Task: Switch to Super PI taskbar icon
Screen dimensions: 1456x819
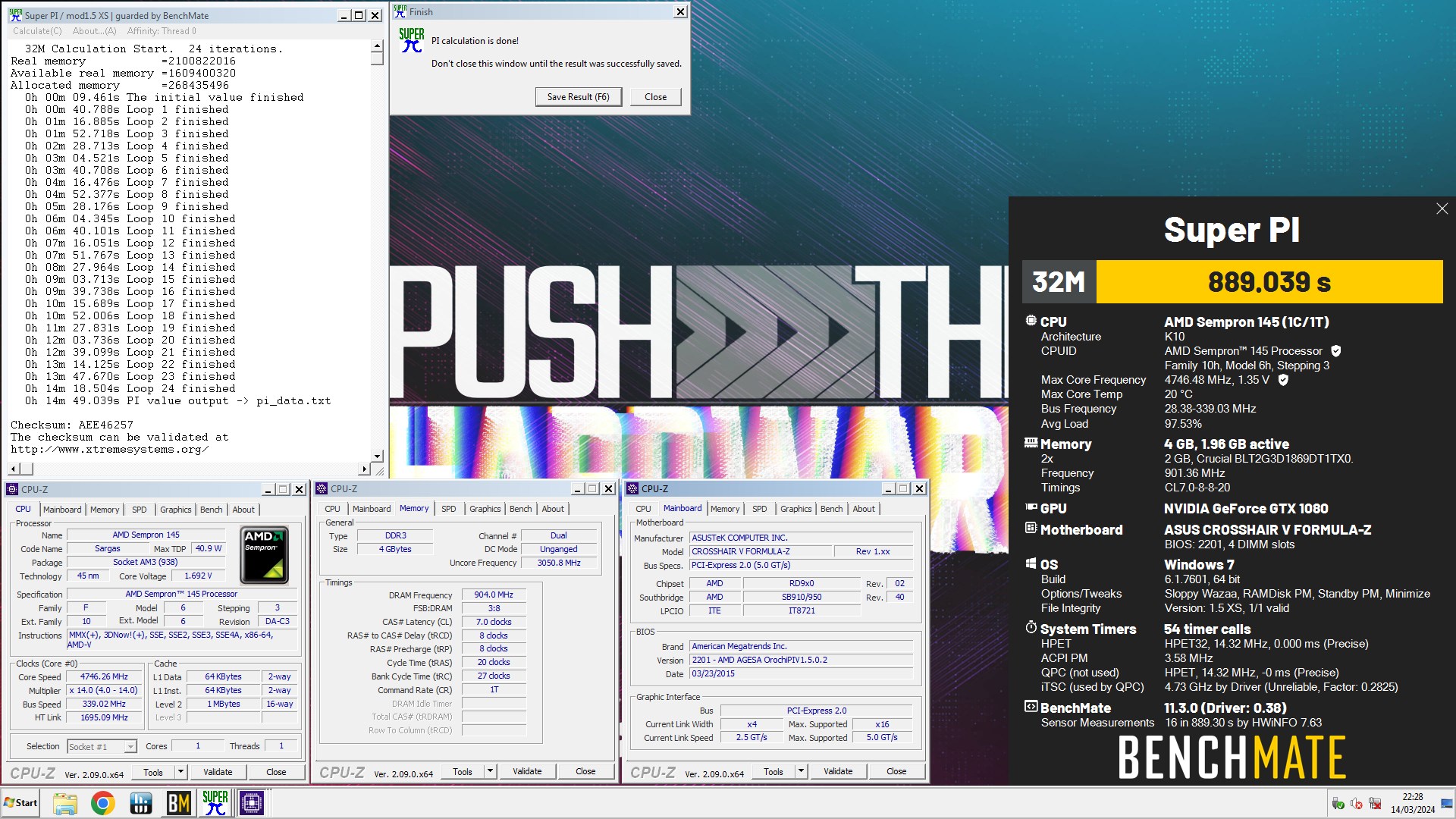Action: pos(215,803)
